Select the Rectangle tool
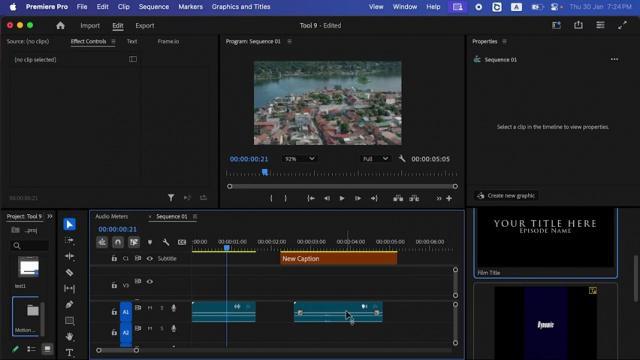 point(69,321)
